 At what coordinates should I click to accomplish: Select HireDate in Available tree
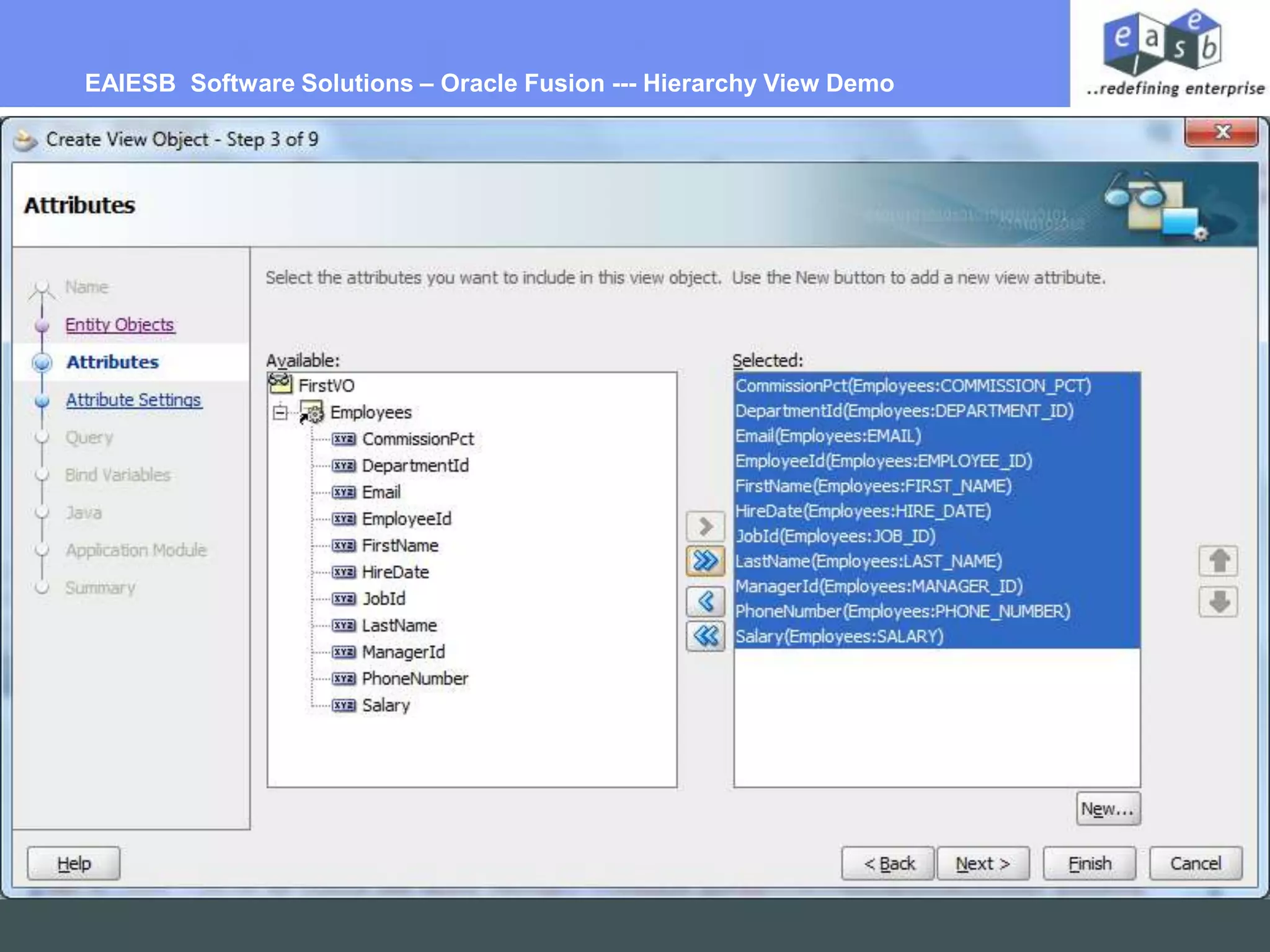(396, 572)
